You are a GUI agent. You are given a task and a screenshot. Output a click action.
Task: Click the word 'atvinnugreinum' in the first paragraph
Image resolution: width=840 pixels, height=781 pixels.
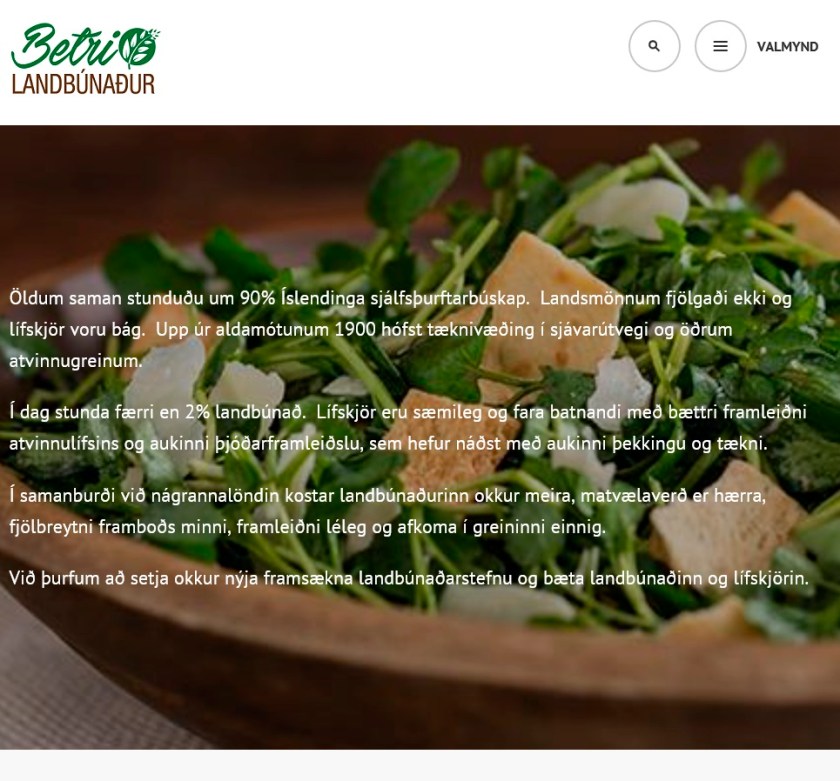click(75, 361)
